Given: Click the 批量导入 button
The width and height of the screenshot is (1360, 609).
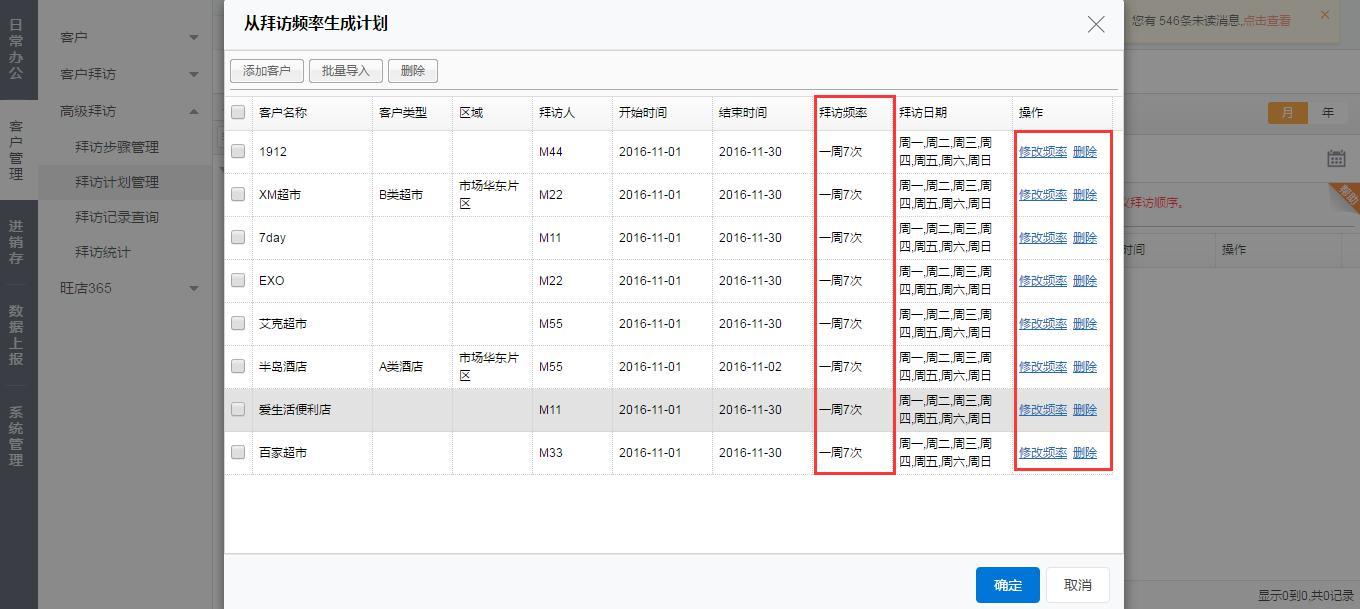Looking at the screenshot, I should [346, 71].
